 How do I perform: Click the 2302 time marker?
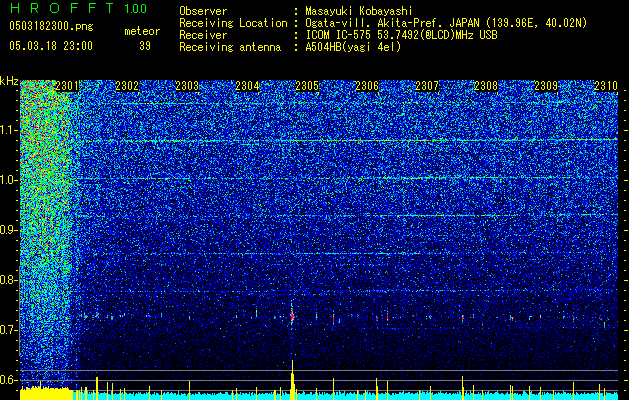tap(127, 86)
